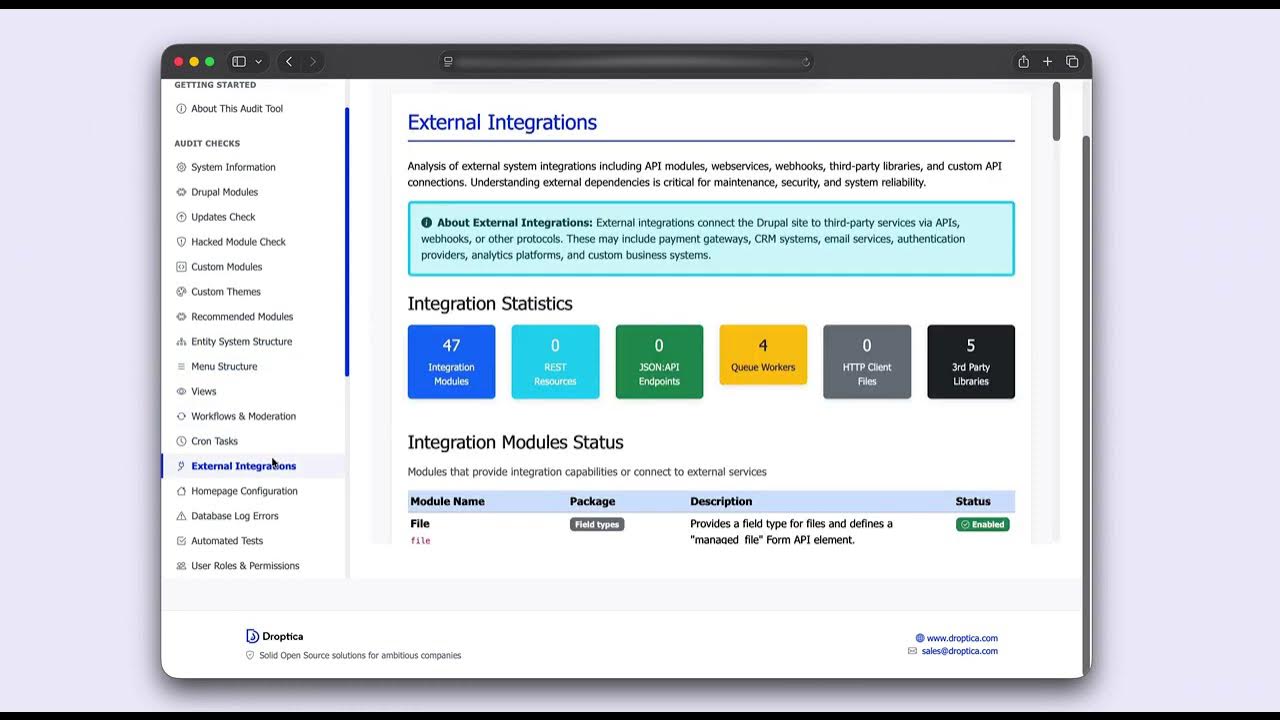Image resolution: width=1280 pixels, height=720 pixels.
Task: Click the tab overview icon
Action: [x=1071, y=61]
